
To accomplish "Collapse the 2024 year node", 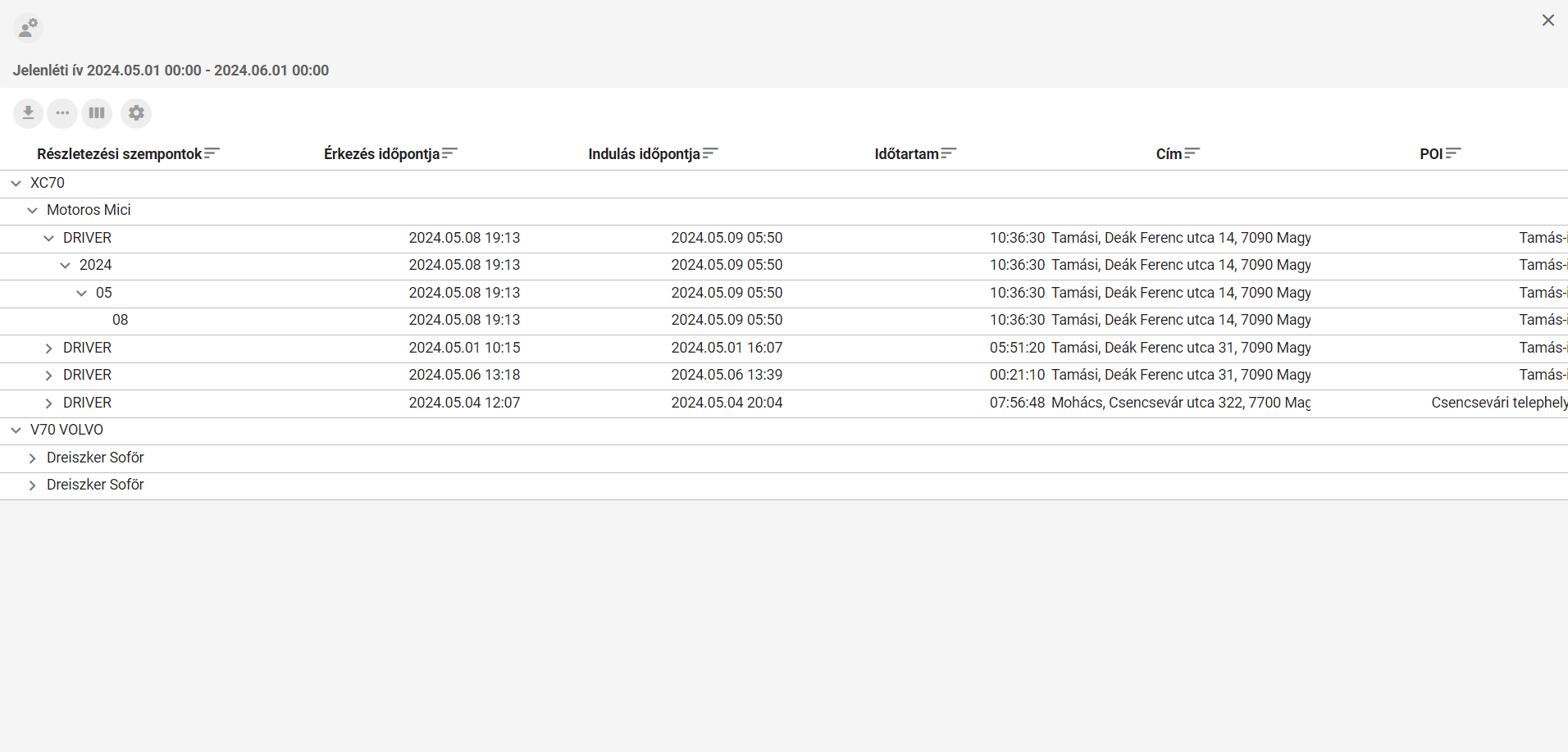I will pyautogui.click(x=66, y=266).
